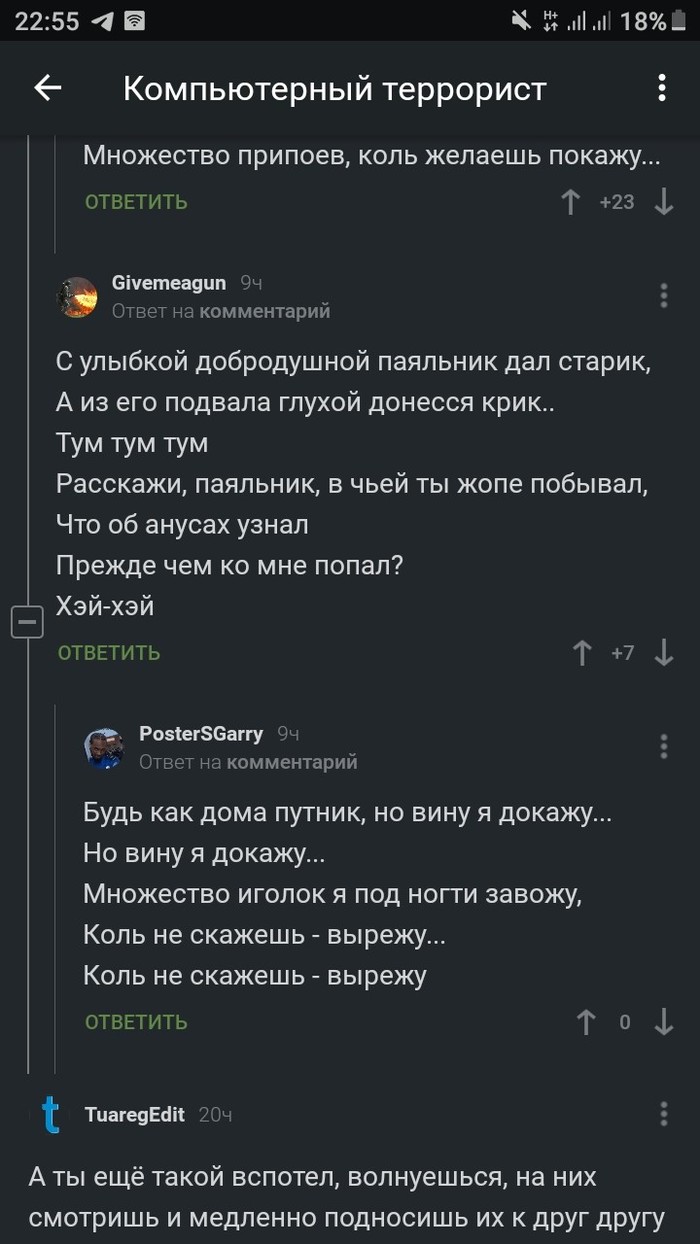Viewport: 700px width, 1244px height.
Task: Downvote the comment rated +23
Action: coord(663,202)
